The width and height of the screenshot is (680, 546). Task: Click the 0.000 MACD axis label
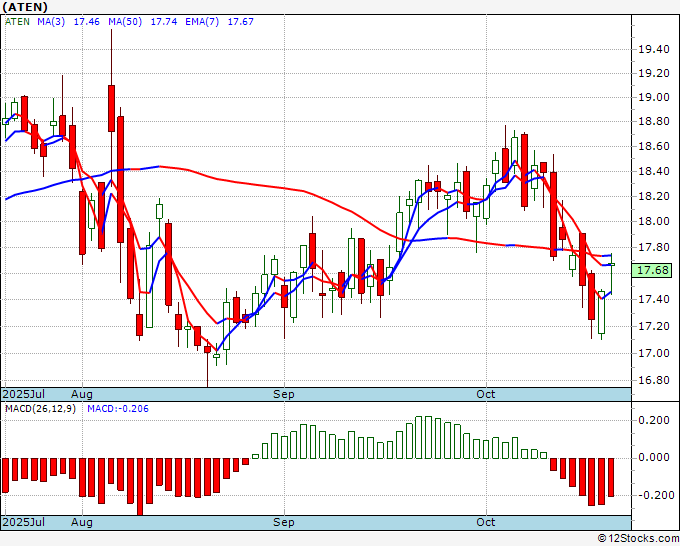click(654, 458)
